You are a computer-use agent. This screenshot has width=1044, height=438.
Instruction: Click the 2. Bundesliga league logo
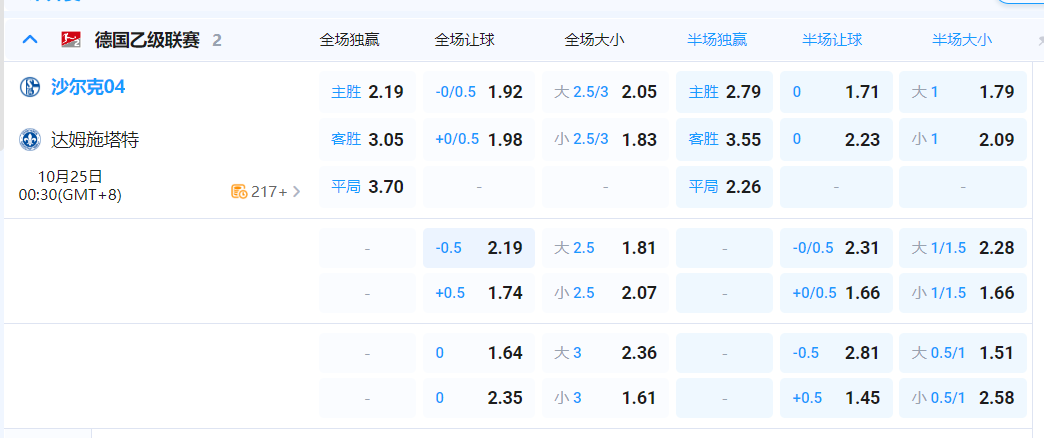click(x=71, y=40)
